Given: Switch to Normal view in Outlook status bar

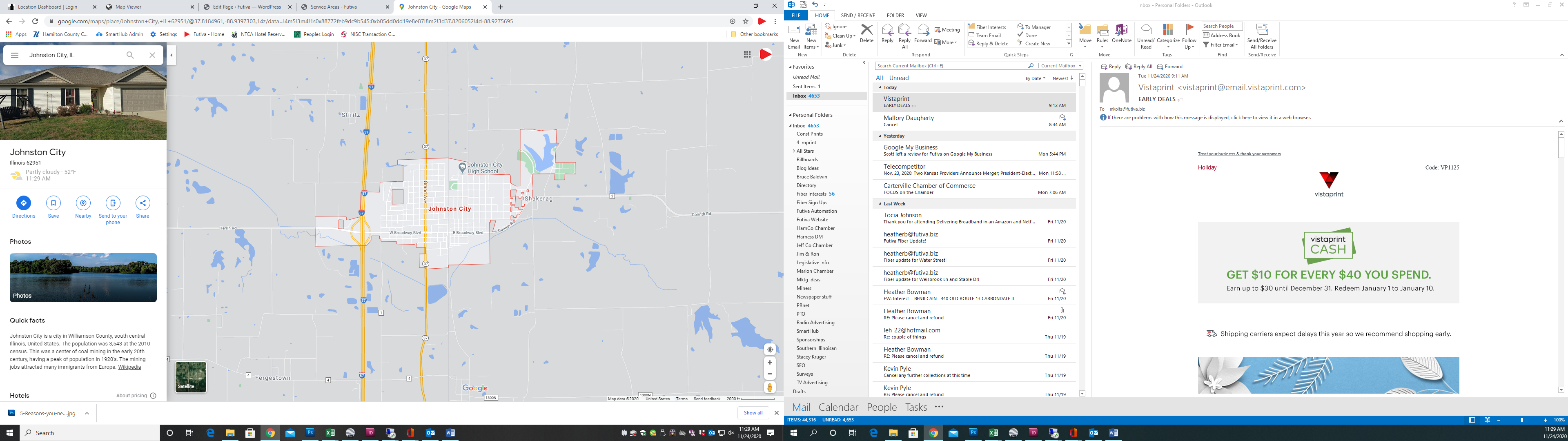Looking at the screenshot, I should tap(1472, 420).
